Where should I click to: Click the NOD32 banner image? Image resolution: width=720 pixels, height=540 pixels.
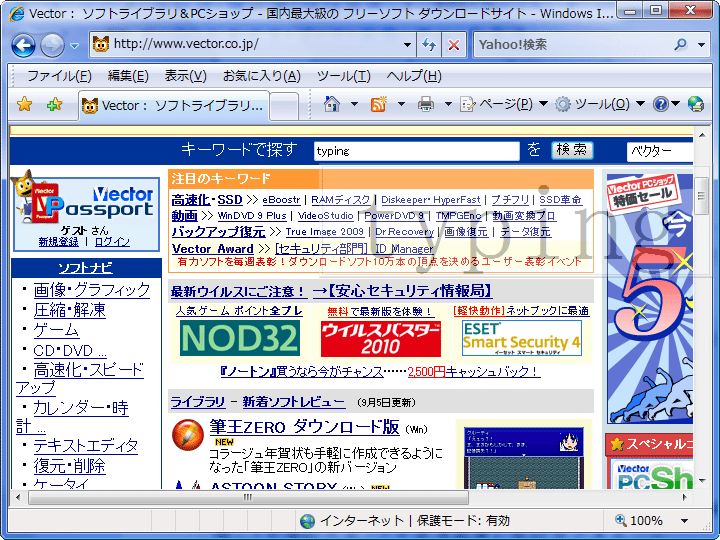(x=240, y=338)
